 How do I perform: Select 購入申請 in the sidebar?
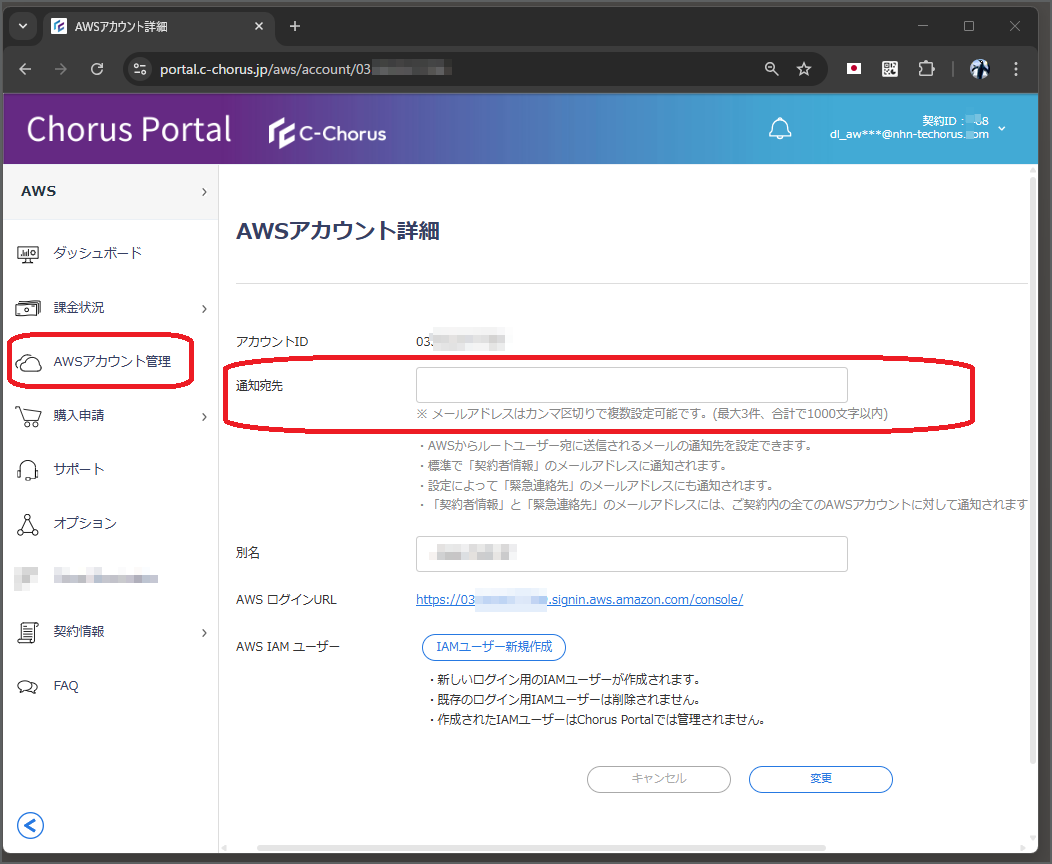coord(78,415)
